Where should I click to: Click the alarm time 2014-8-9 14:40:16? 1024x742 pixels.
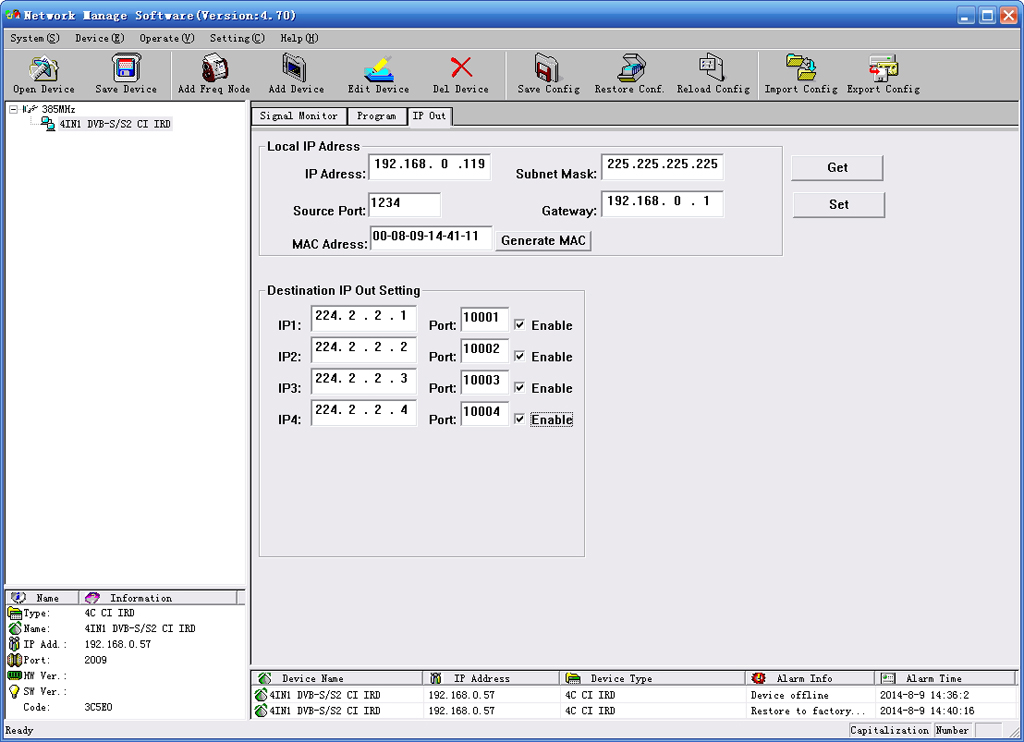click(927, 711)
